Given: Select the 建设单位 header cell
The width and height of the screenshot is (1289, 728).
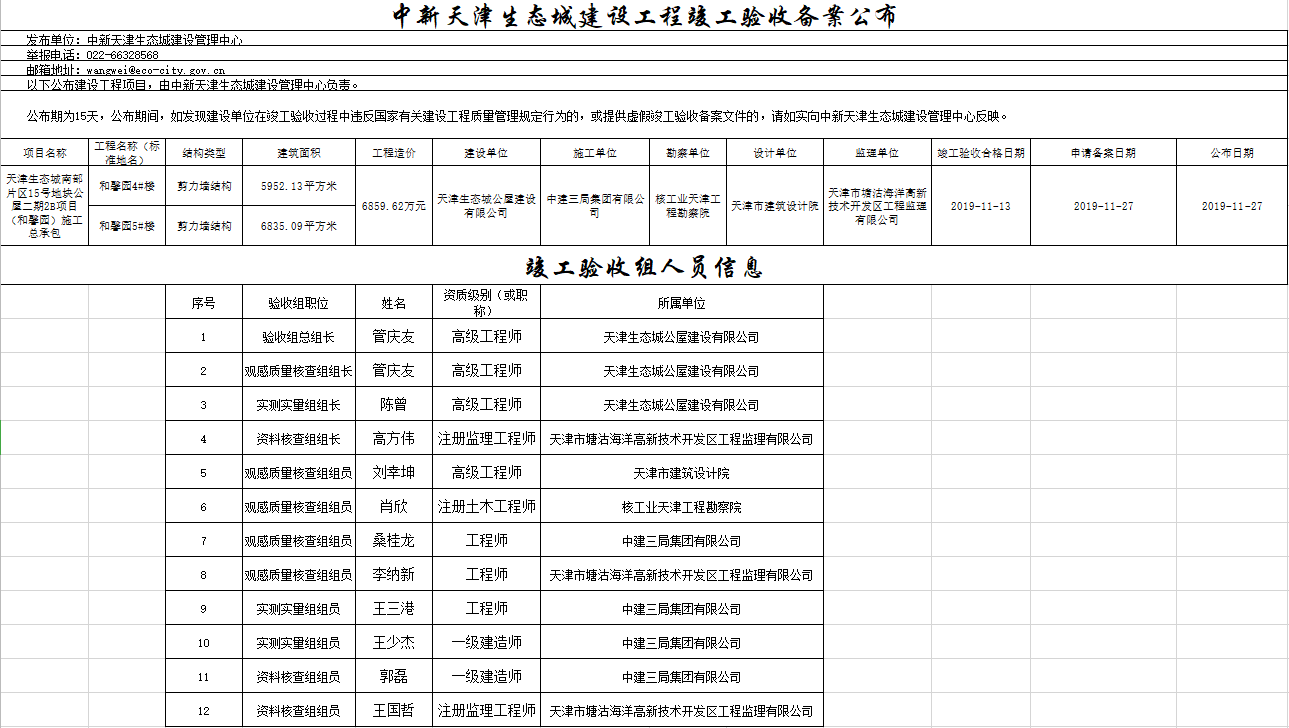Looking at the screenshot, I should (486, 153).
